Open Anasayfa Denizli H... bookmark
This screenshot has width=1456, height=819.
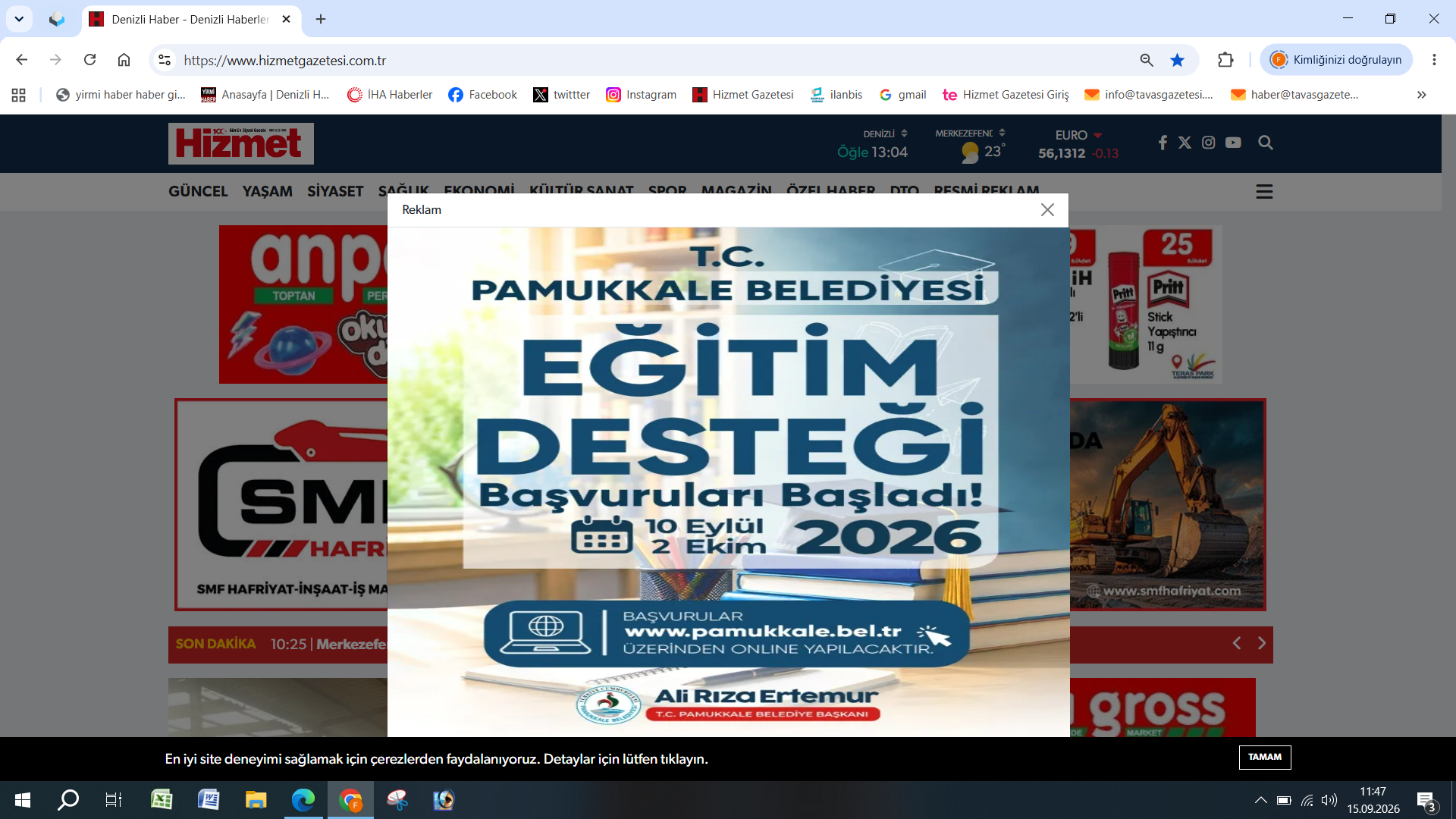(265, 95)
